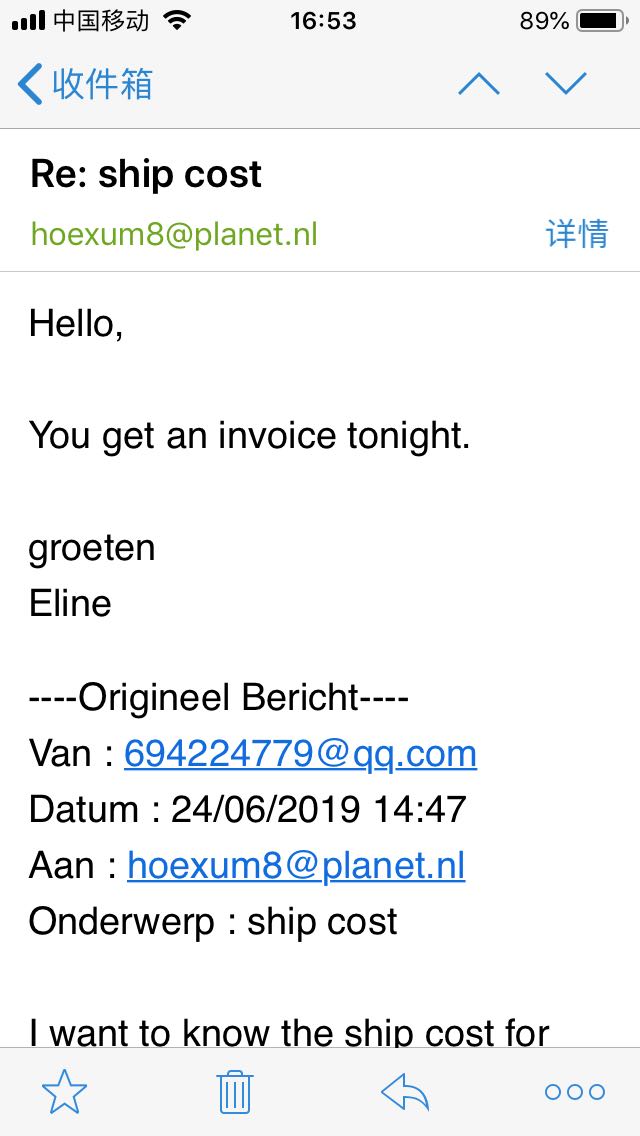Expand message 详情 details
640x1136 pixels.
577,234
